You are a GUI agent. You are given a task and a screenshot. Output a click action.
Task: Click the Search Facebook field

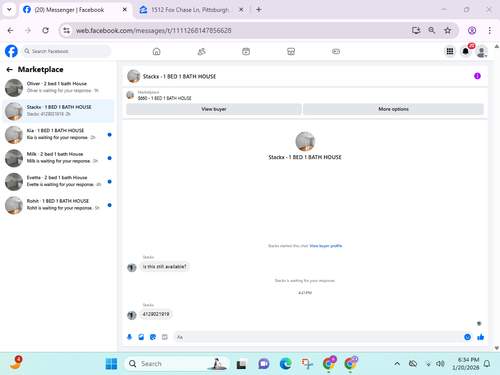pos(66,51)
